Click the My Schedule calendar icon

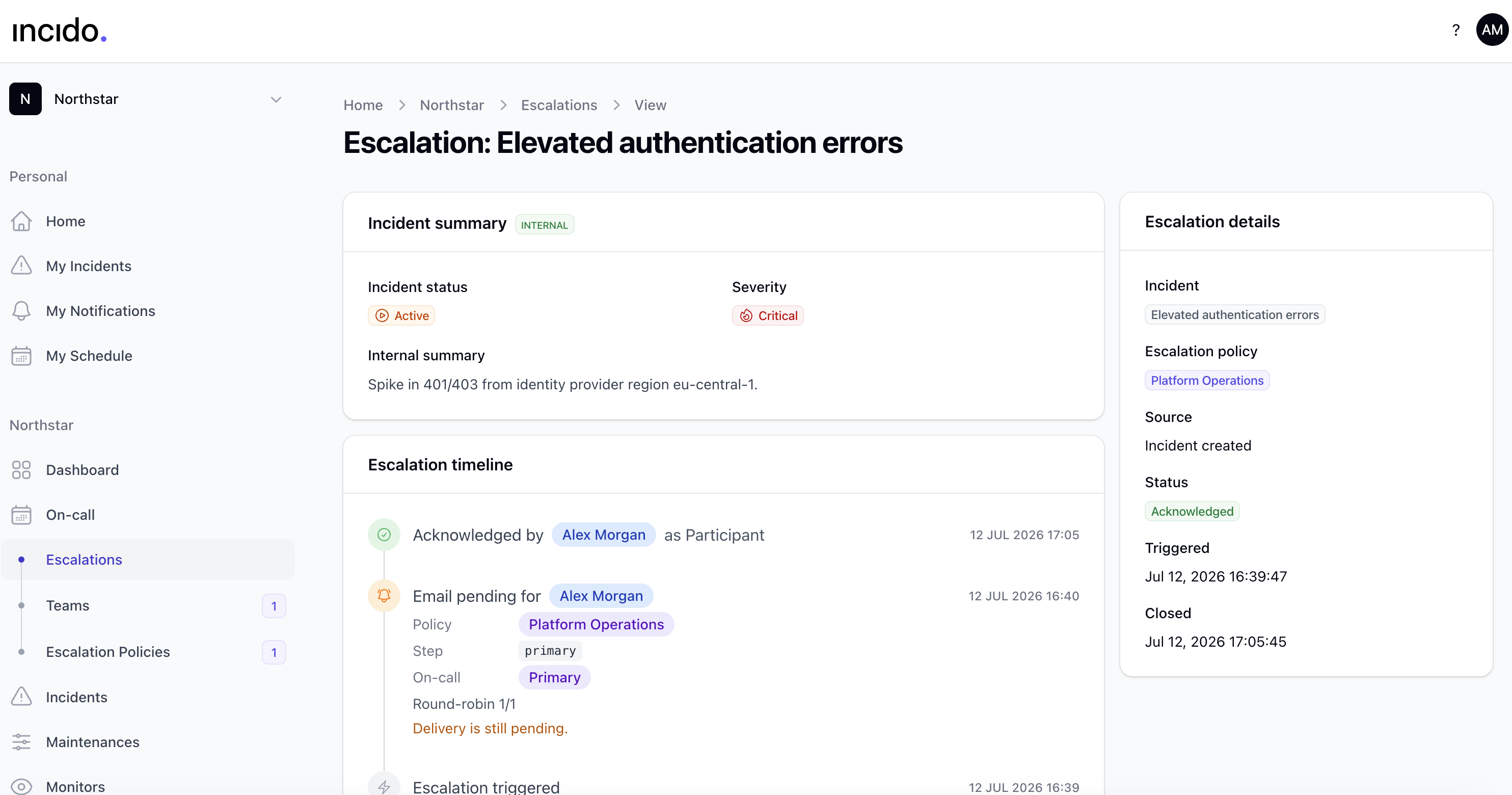click(x=21, y=356)
